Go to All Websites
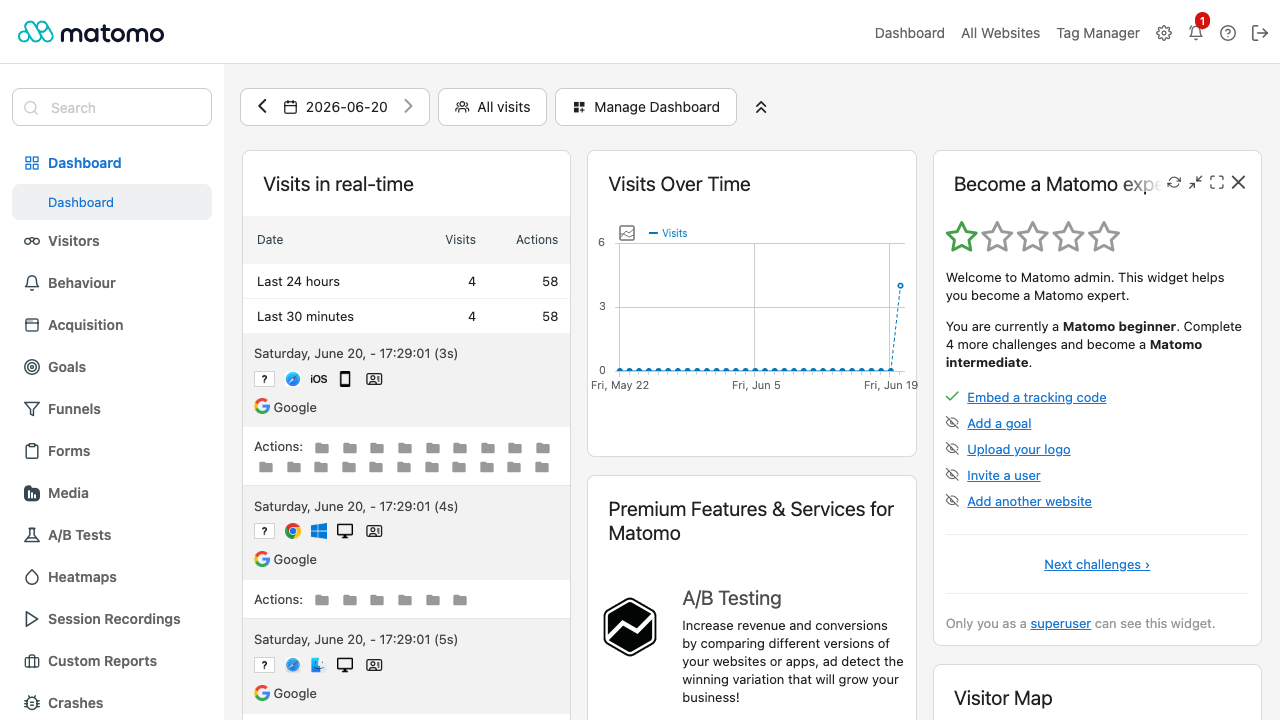This screenshot has height=720, width=1280. 1000,33
